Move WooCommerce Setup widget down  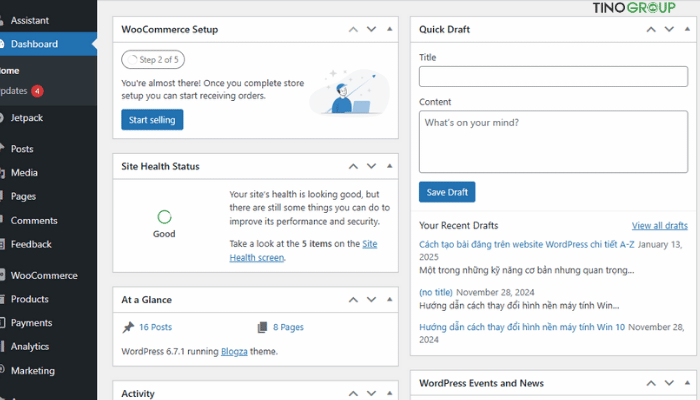click(371, 29)
